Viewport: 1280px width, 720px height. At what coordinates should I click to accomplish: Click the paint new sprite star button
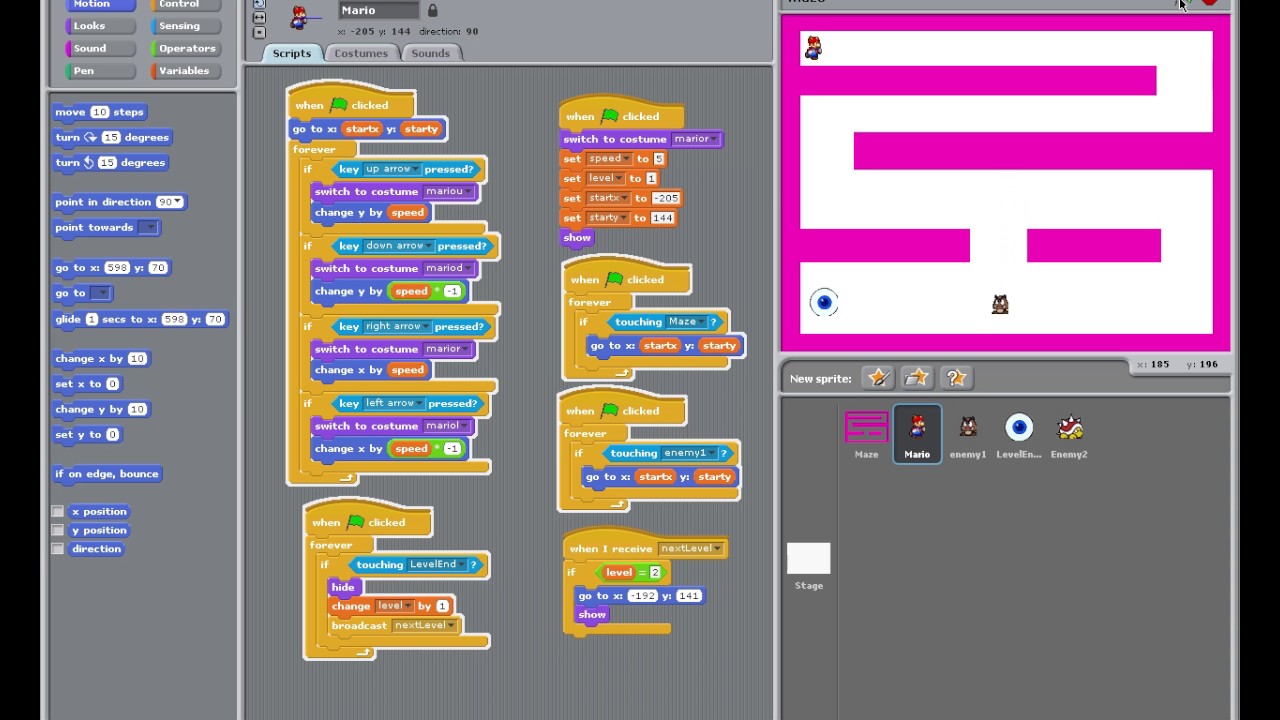[x=878, y=378]
